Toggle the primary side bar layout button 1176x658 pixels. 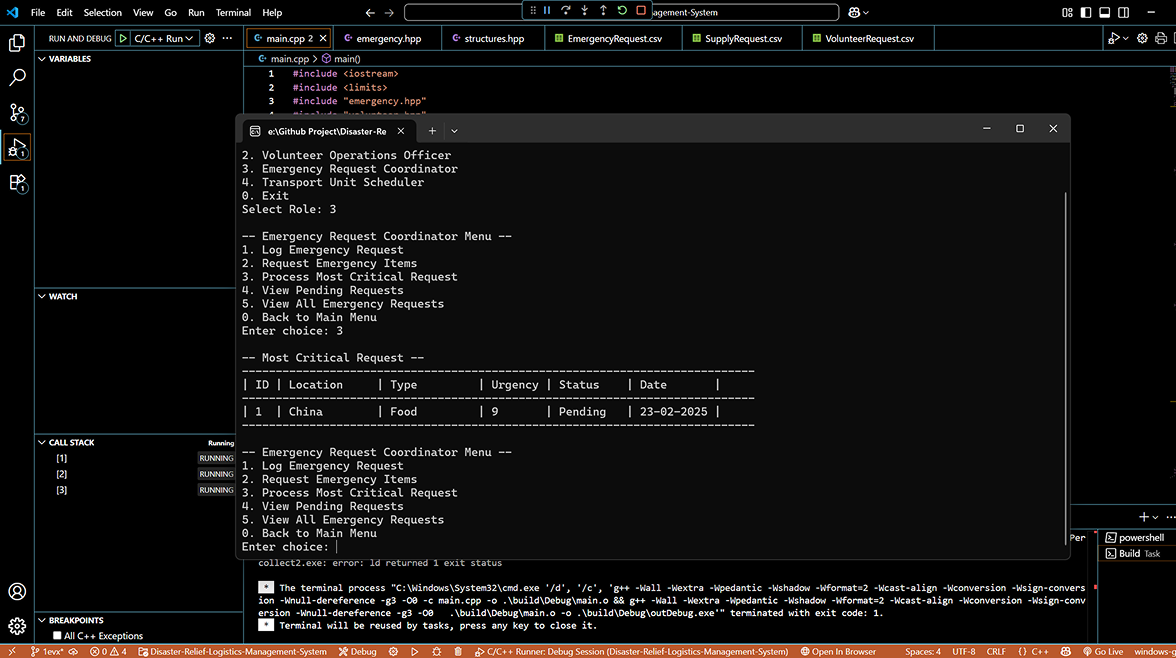pos(1084,13)
